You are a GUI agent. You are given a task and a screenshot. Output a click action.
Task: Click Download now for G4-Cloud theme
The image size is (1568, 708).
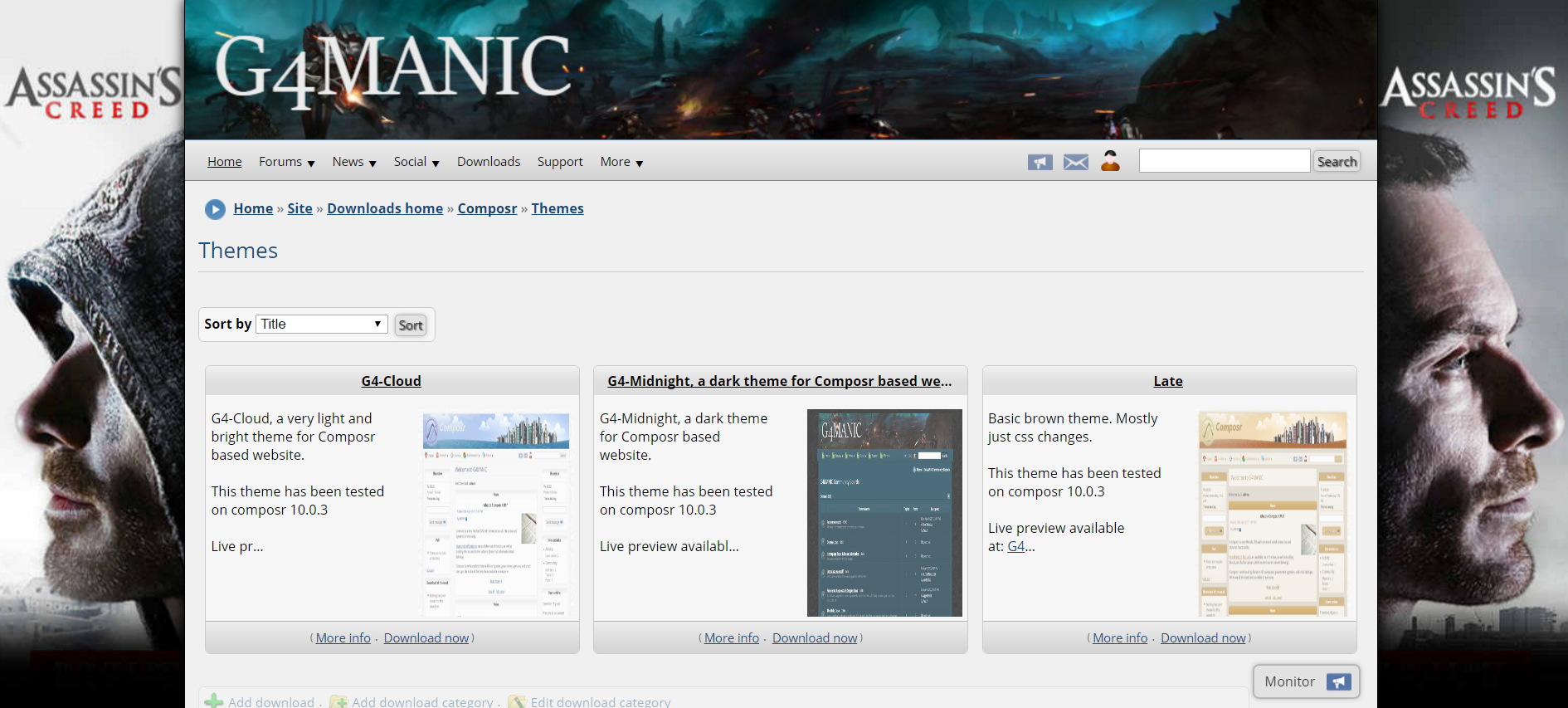[426, 637]
